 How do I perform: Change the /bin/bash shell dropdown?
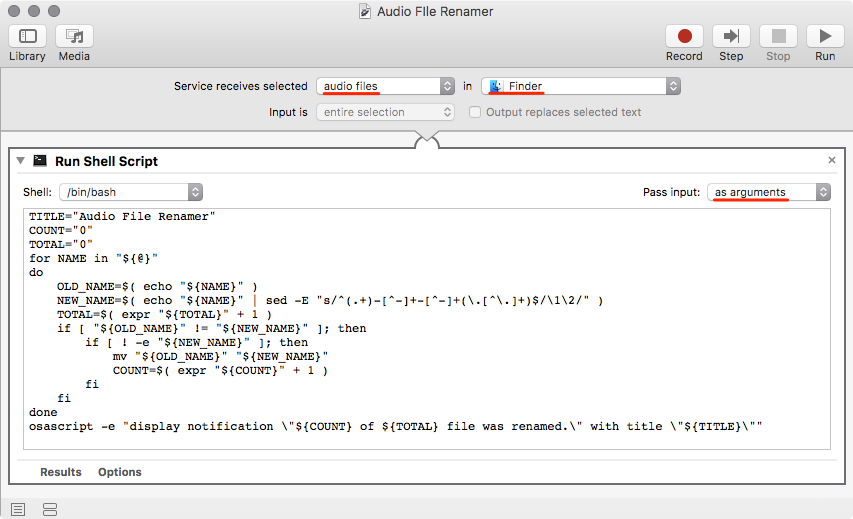tap(131, 191)
